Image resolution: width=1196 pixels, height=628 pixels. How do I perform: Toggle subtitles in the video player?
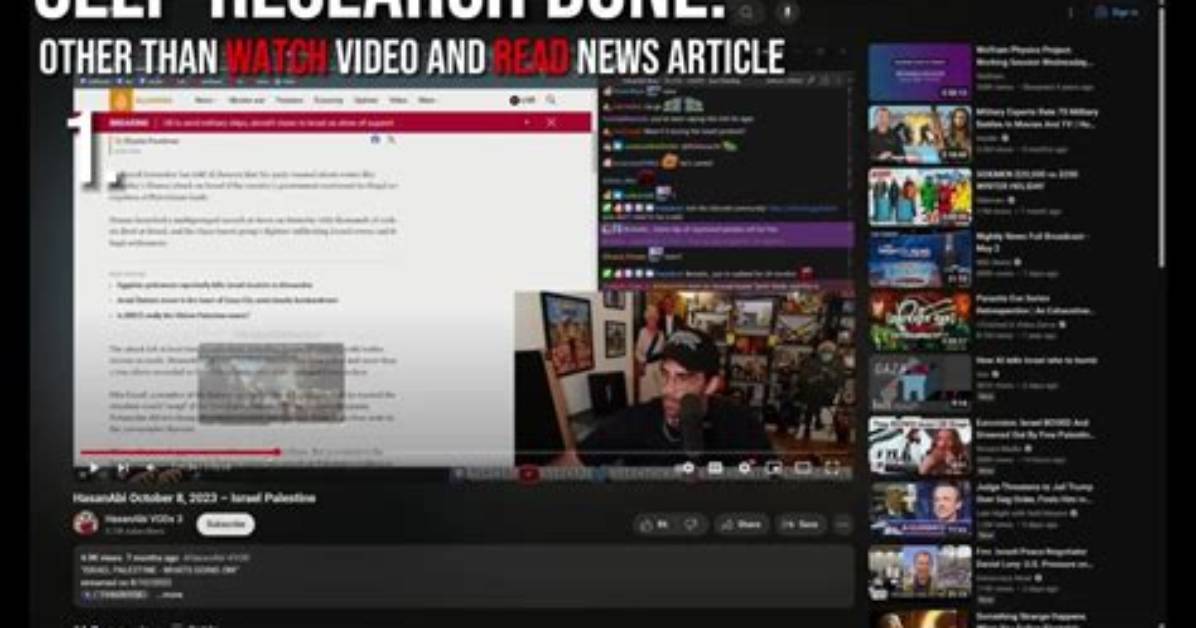[715, 468]
